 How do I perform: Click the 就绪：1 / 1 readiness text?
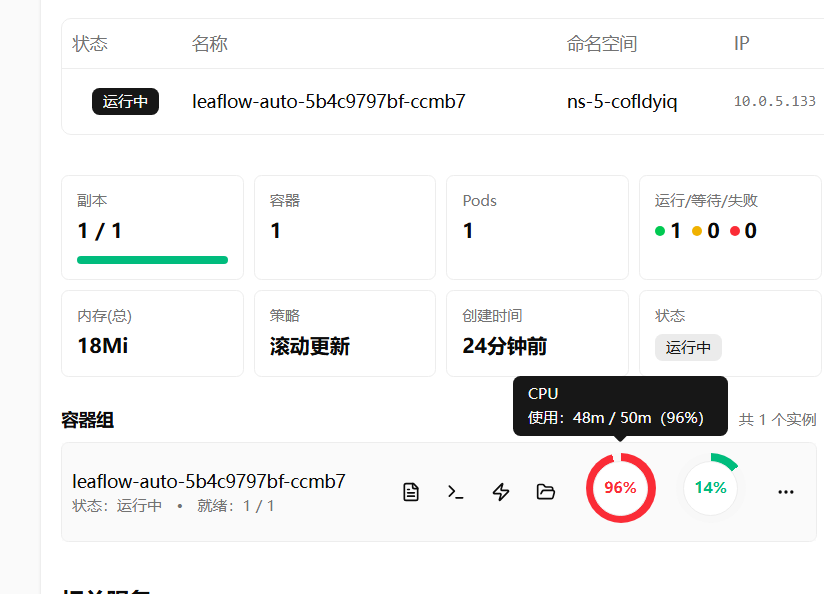[x=235, y=506]
